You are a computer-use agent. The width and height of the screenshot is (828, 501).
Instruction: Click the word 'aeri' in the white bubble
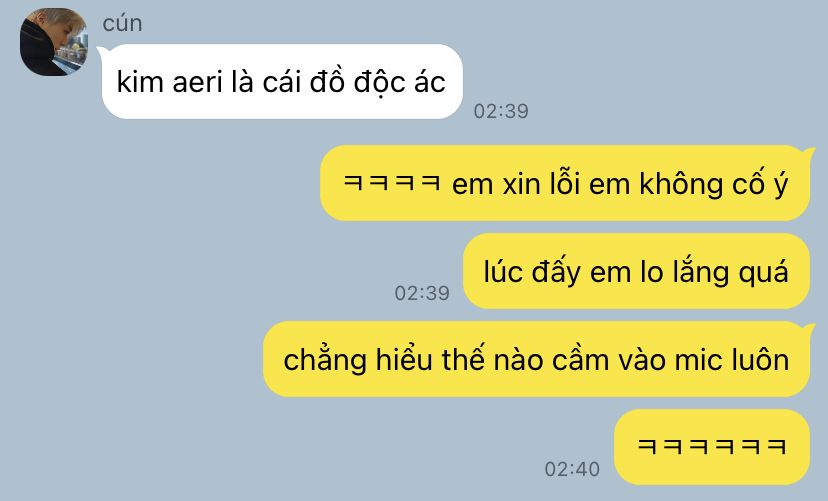tap(197, 82)
